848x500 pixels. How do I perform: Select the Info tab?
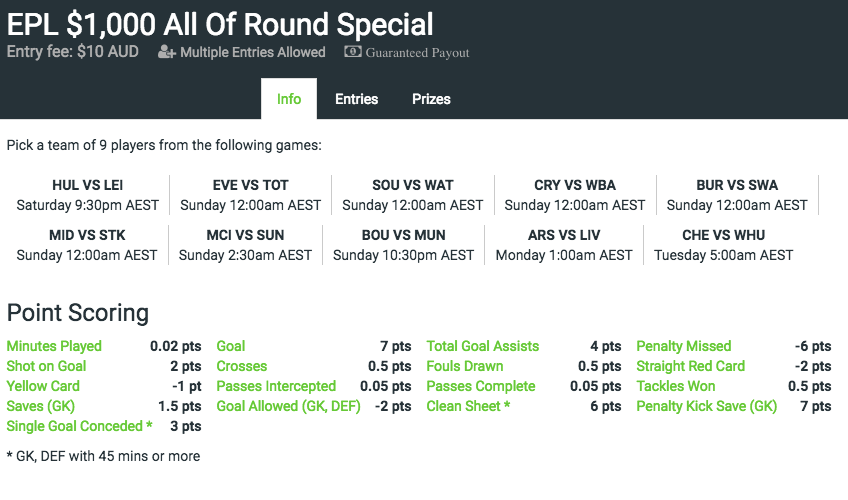(289, 99)
